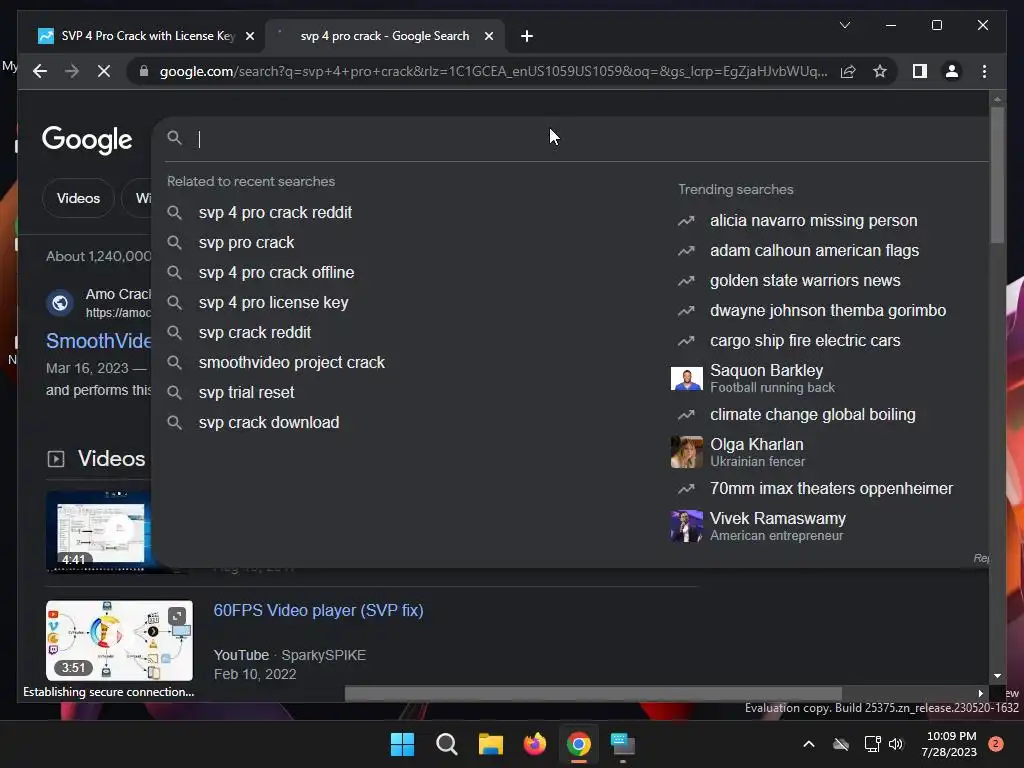Open the clock showing 10:09 PM
This screenshot has height=768, width=1024.
pos(949,744)
